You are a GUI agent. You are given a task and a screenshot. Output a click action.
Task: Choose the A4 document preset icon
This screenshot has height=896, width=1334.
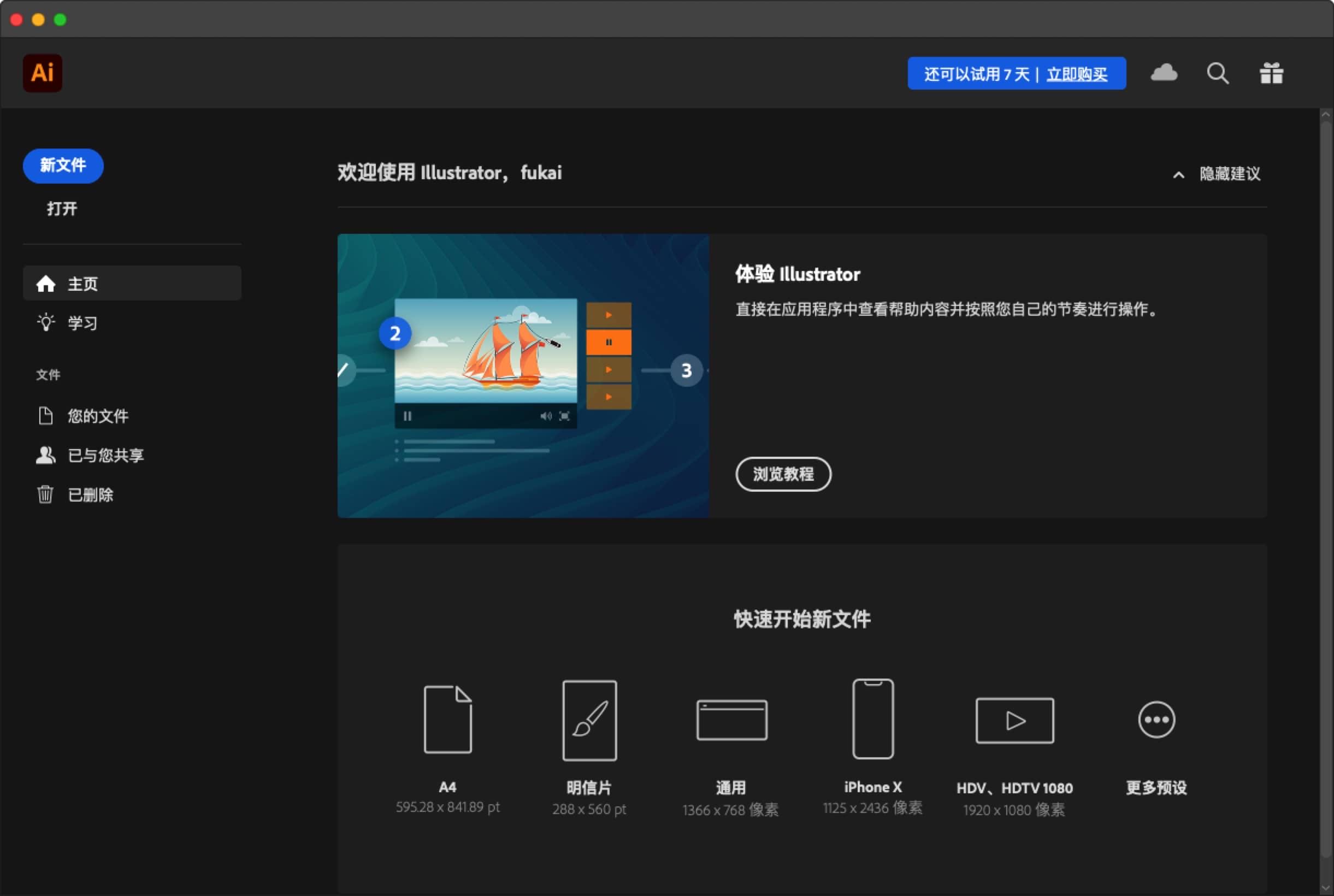click(448, 719)
